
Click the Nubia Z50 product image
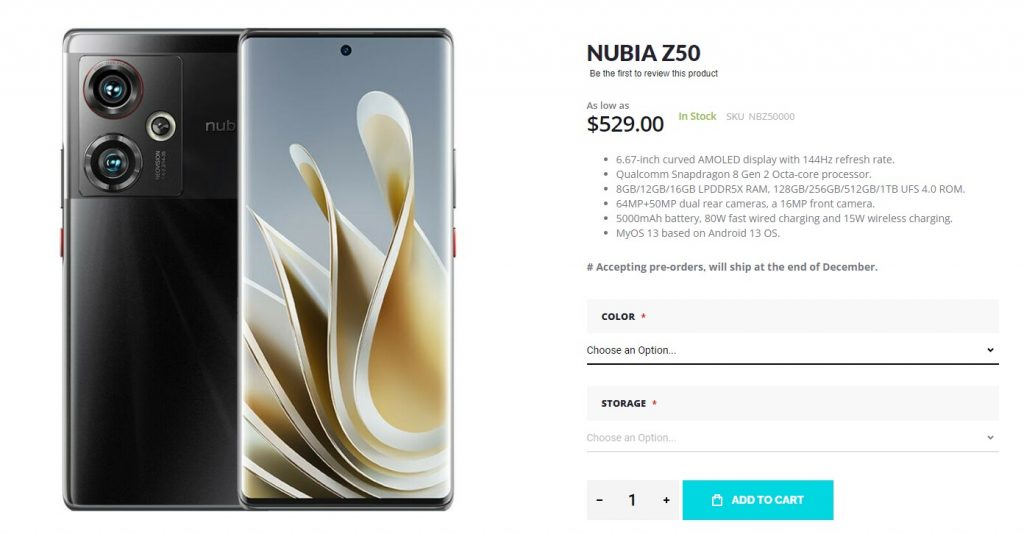coord(258,269)
